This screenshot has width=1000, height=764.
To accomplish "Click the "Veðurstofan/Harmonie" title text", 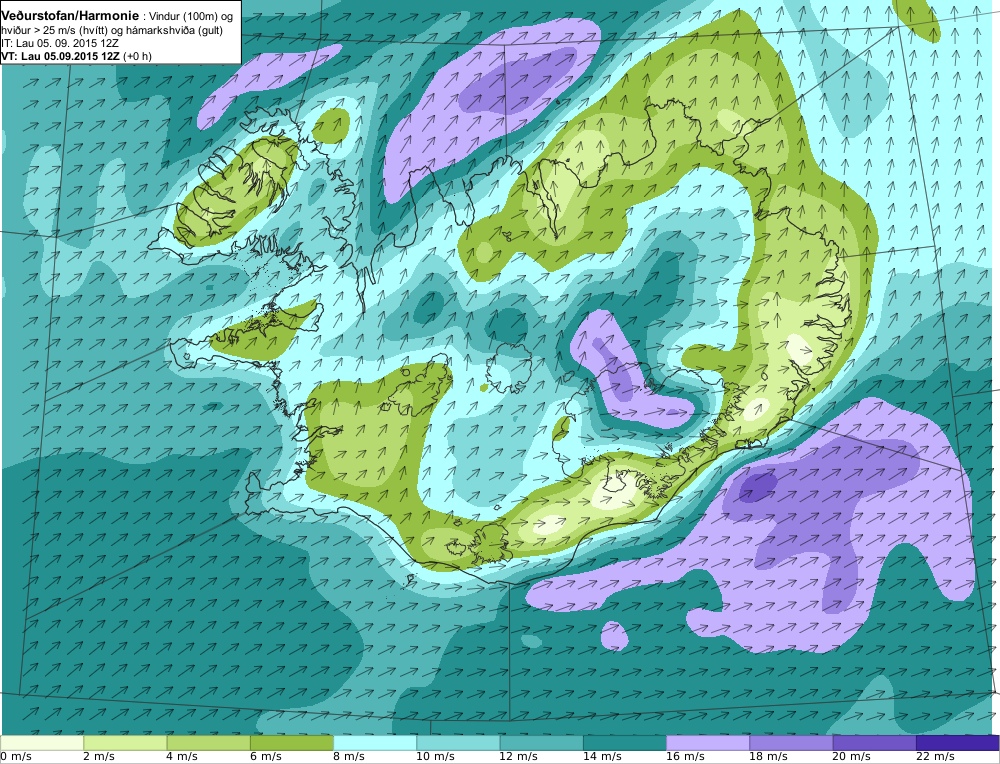I will (69, 16).
